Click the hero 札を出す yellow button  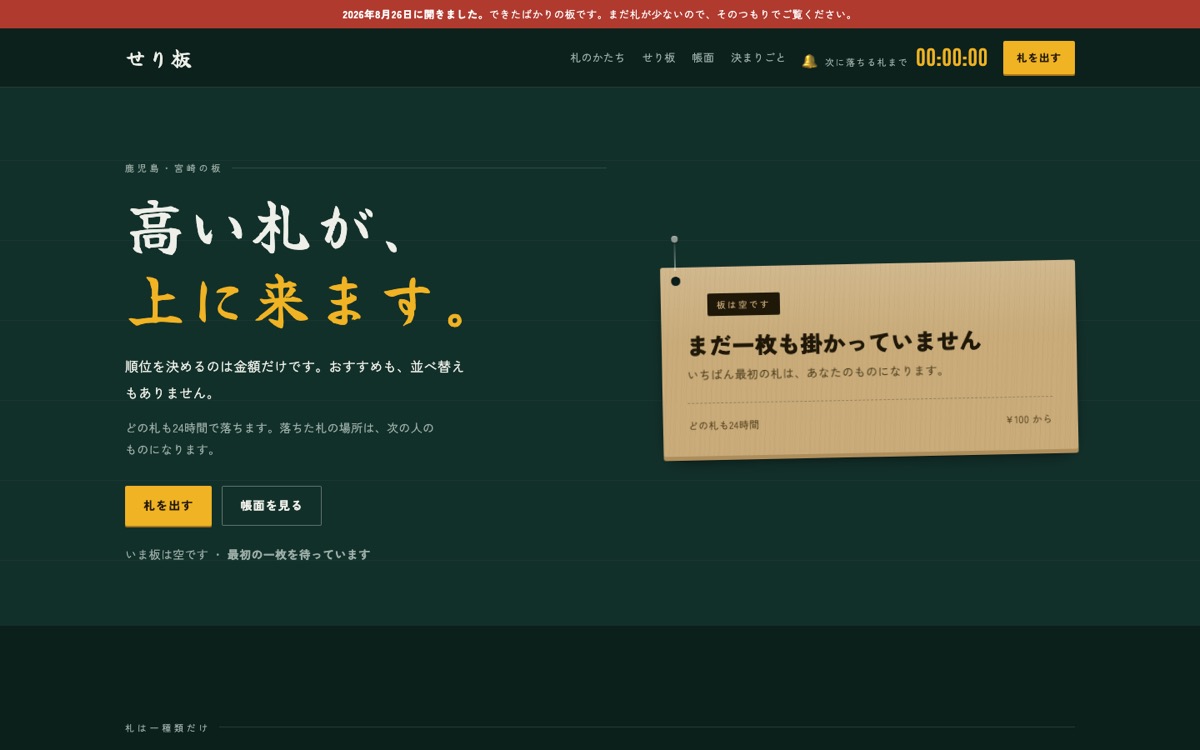(x=168, y=506)
